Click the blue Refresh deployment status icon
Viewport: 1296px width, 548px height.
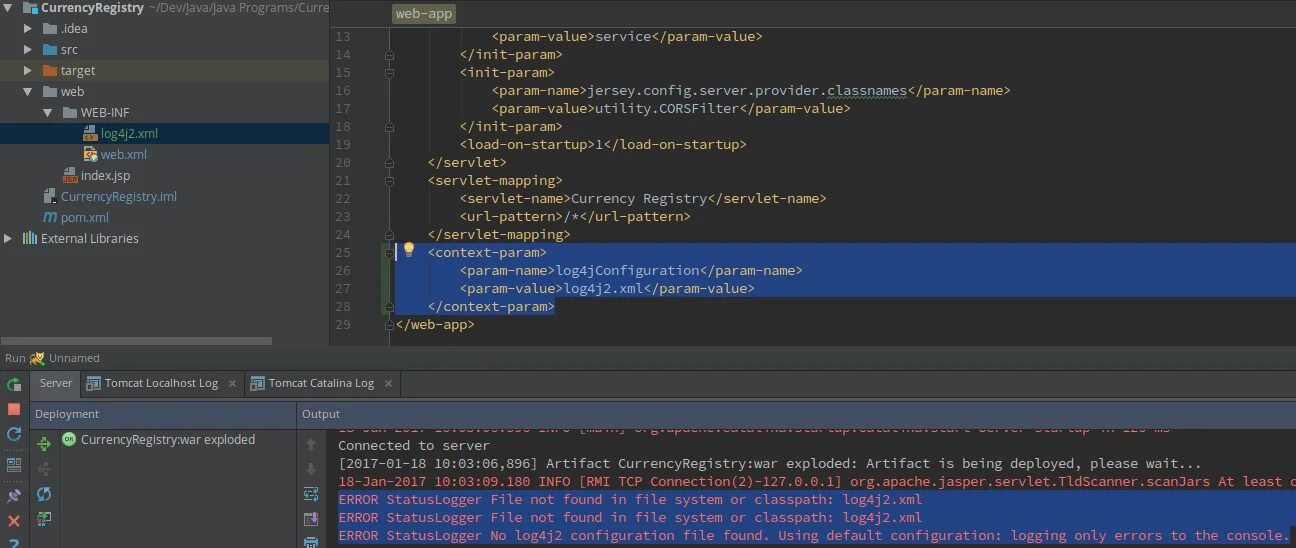[x=44, y=494]
